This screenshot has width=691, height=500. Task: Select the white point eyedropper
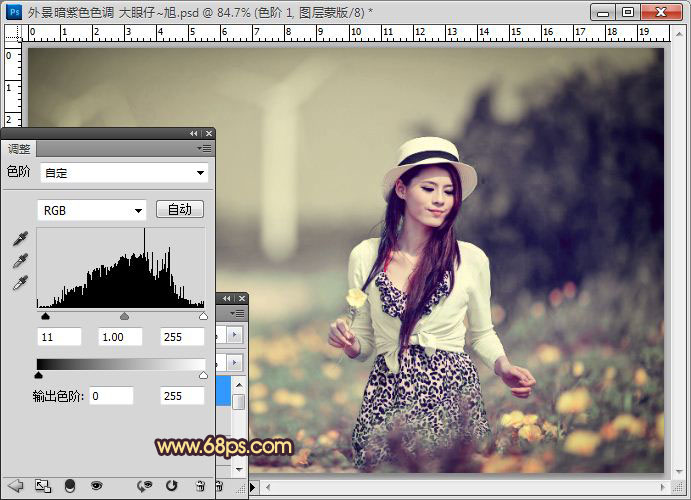[x=19, y=283]
